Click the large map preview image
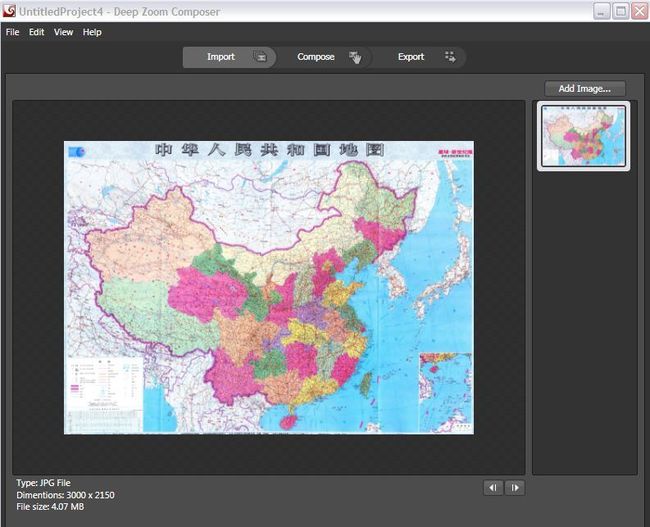Image resolution: width=650 pixels, height=527 pixels. coord(269,288)
